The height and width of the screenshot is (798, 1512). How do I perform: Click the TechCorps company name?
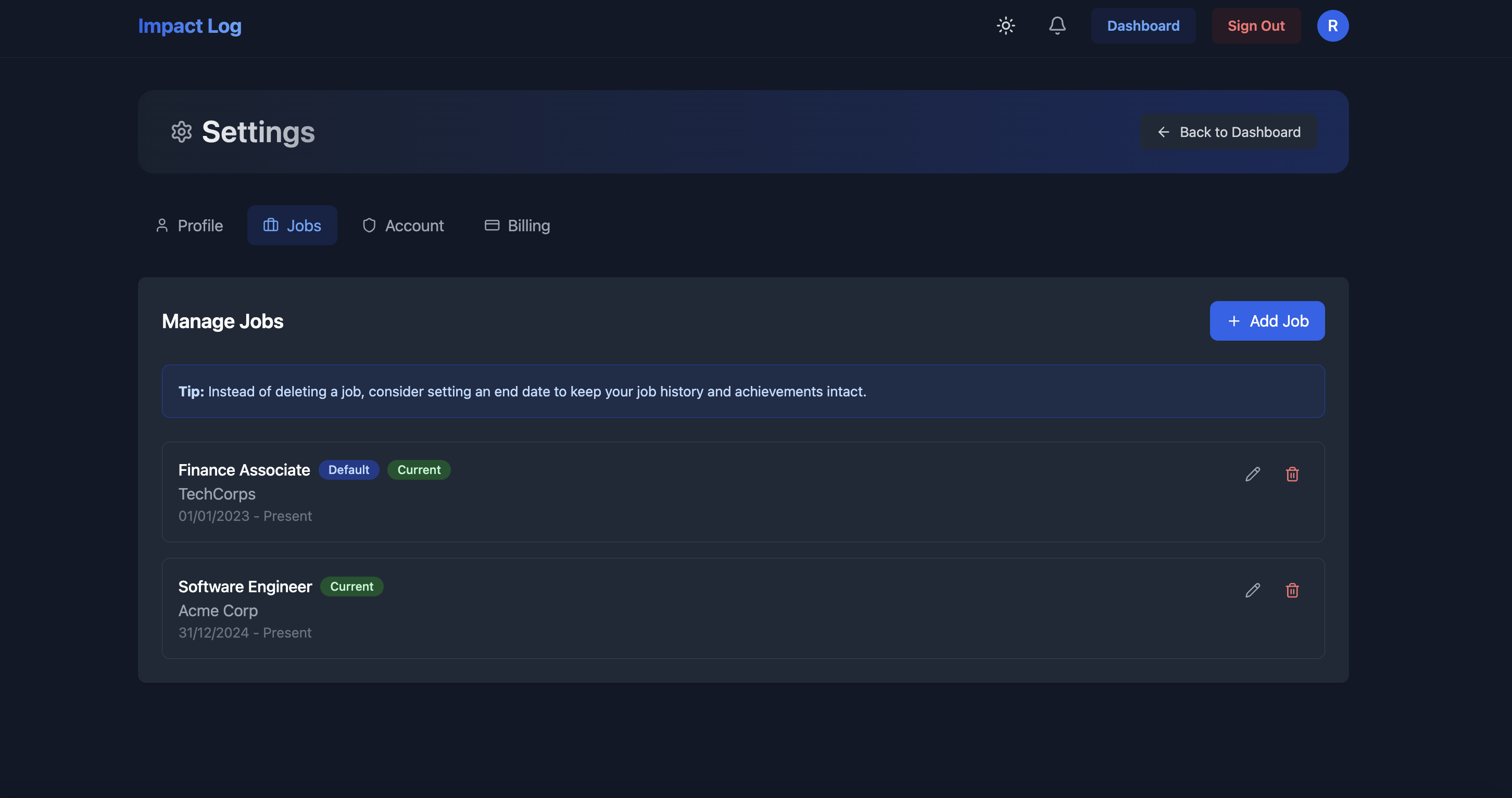217,494
